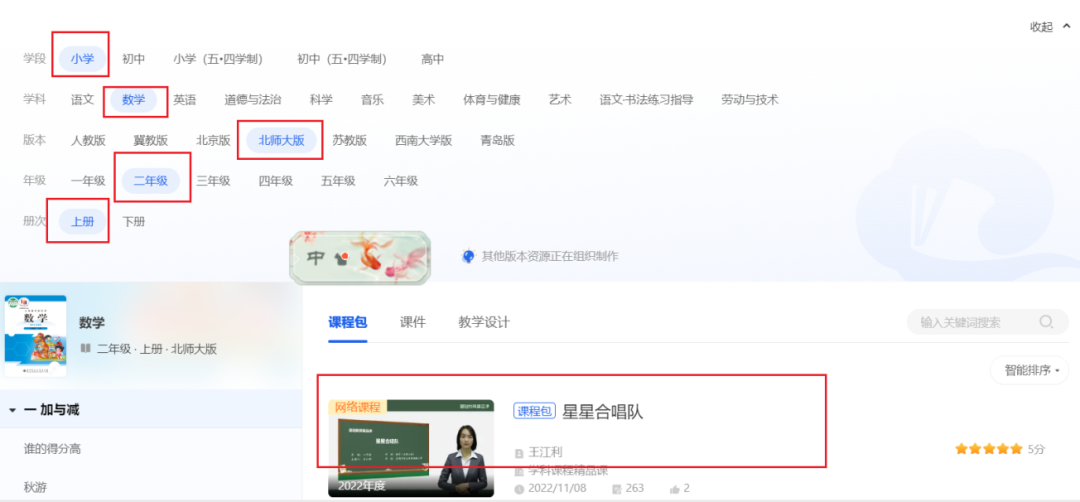Switch to the 教学设计 tab
Screen dimensions: 1080x502
coord(484,322)
